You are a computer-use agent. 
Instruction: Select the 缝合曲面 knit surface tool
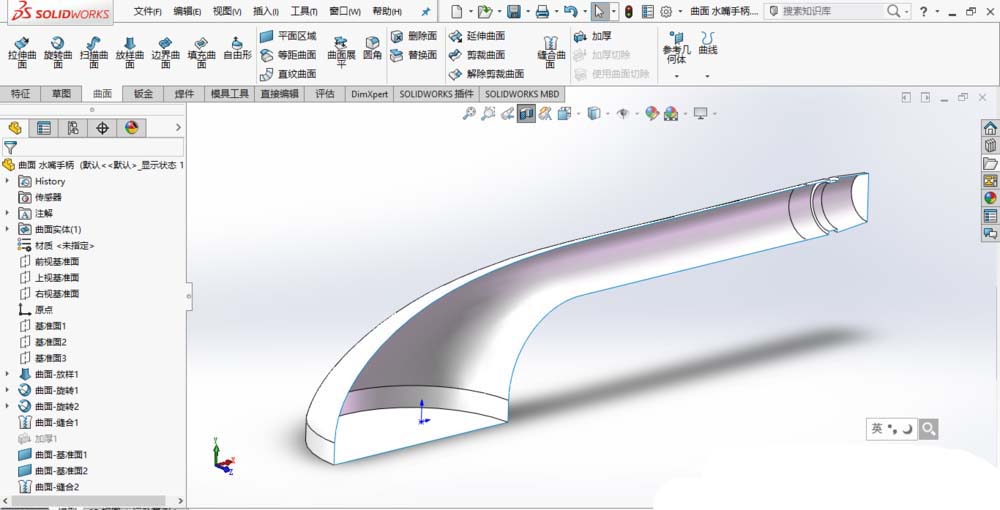coord(551,52)
